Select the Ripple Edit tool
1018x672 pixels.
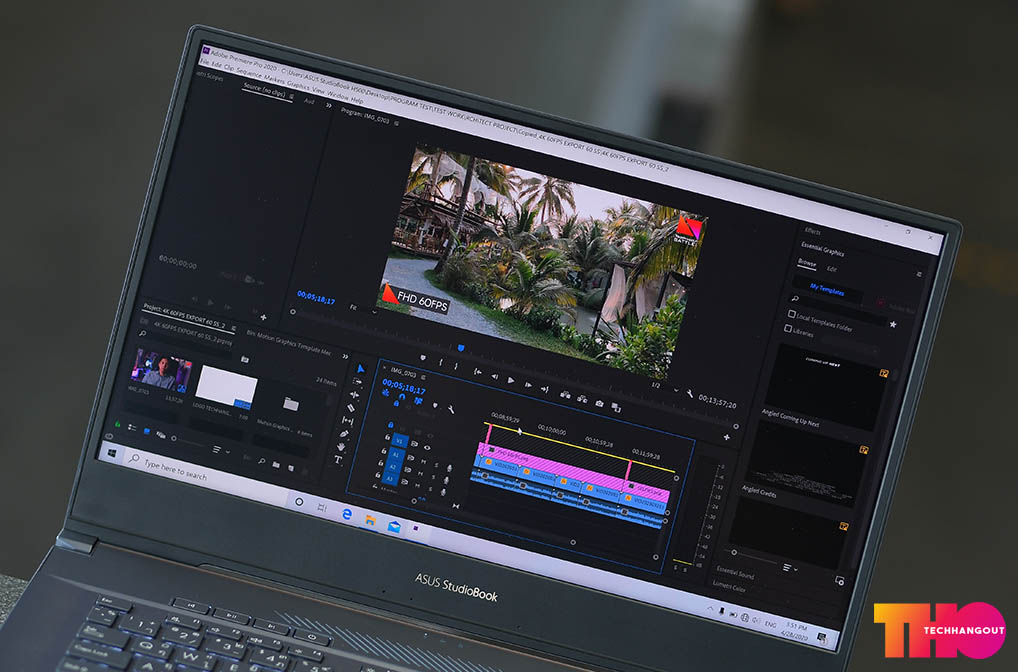point(354,395)
